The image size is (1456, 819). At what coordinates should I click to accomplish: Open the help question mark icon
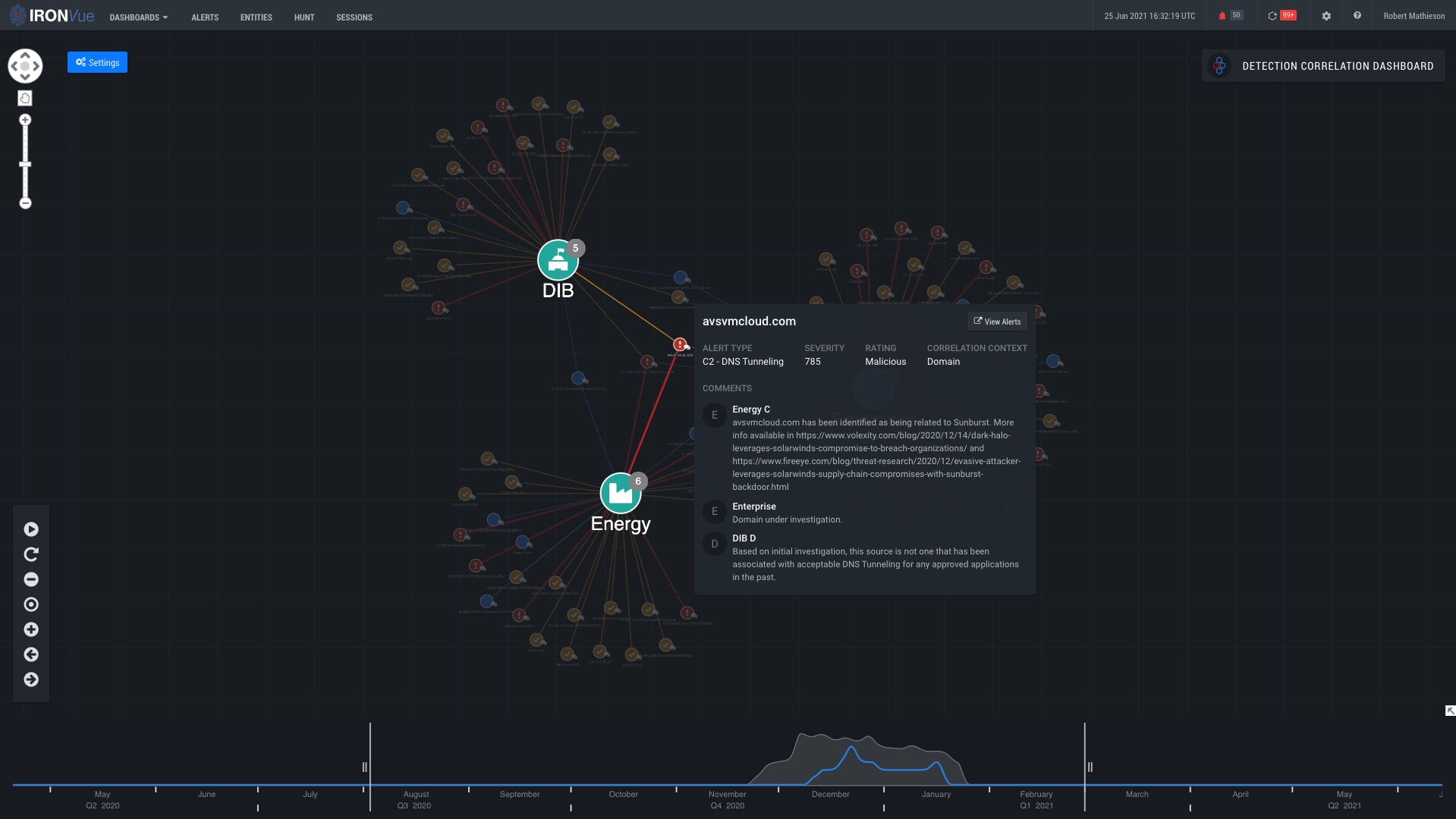click(1357, 16)
